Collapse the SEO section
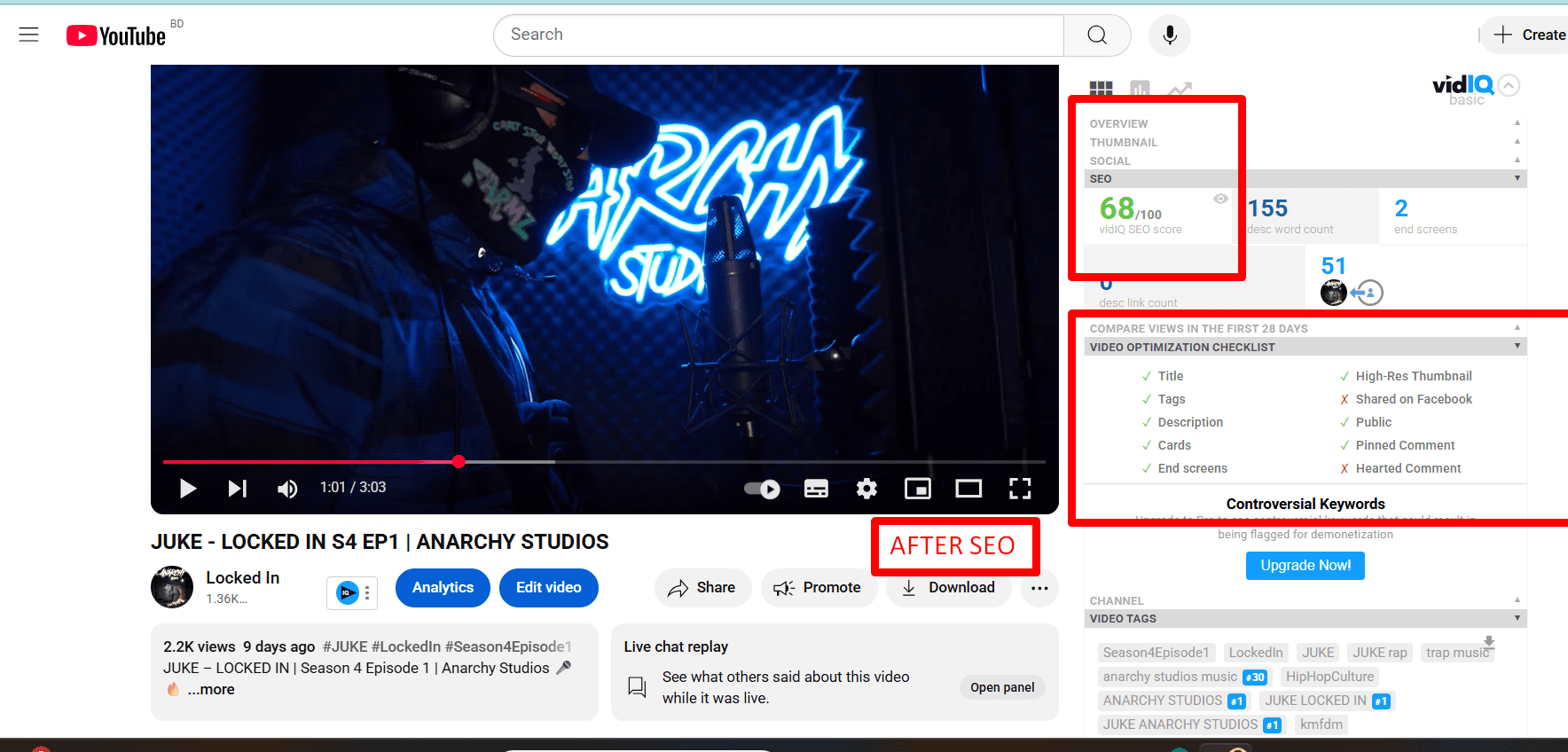 pos(1305,178)
